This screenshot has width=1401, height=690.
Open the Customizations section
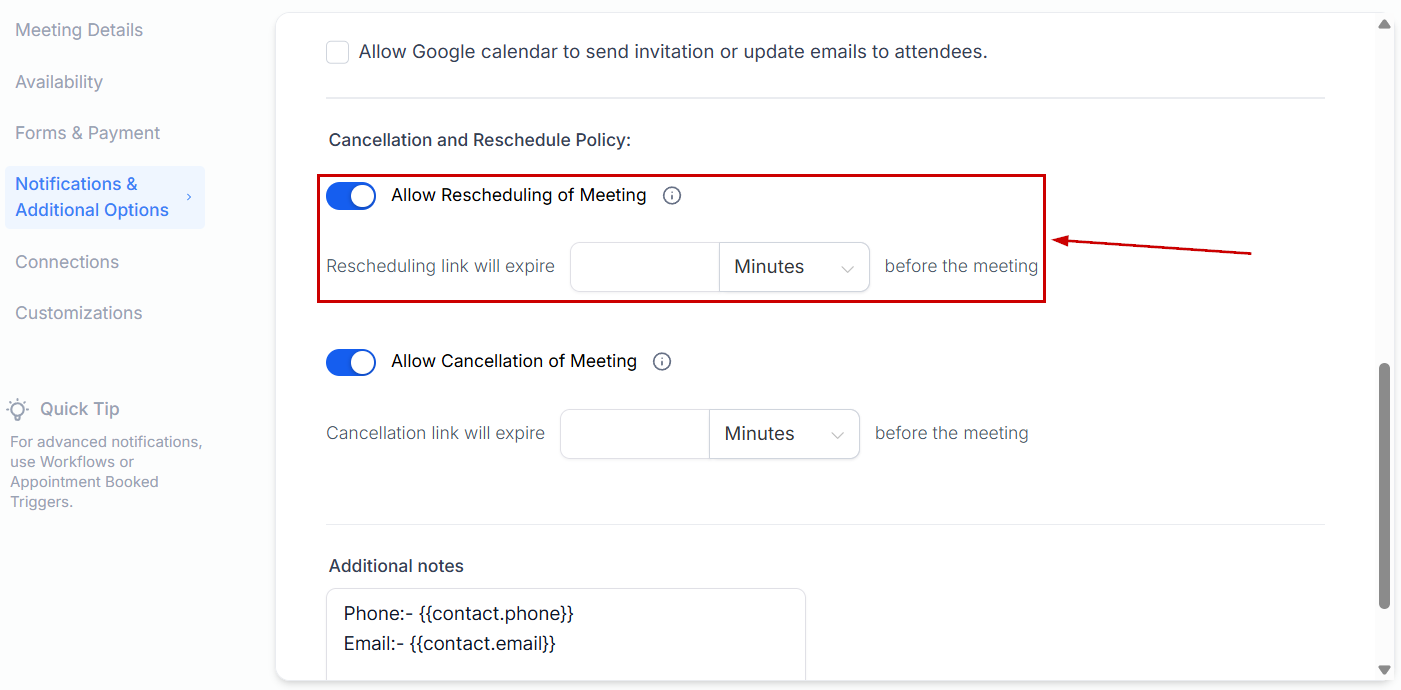tap(79, 313)
